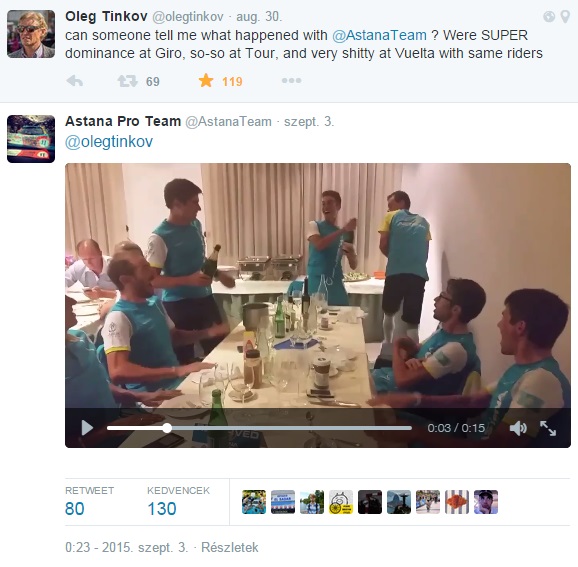578x567 pixels.
Task: Expand the video to fullscreen
Action: (x=548, y=428)
